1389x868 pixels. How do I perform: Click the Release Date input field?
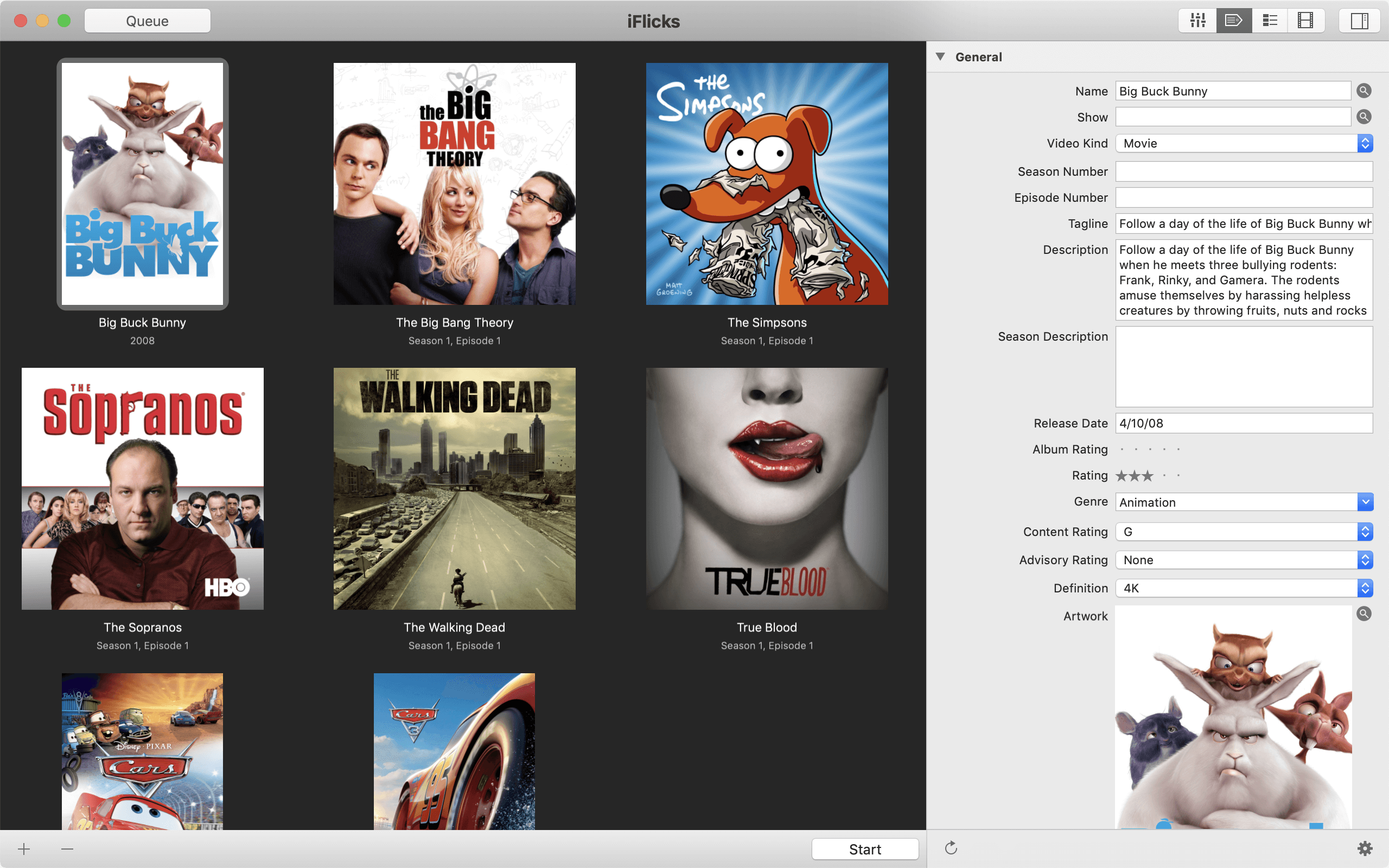[1244, 422]
